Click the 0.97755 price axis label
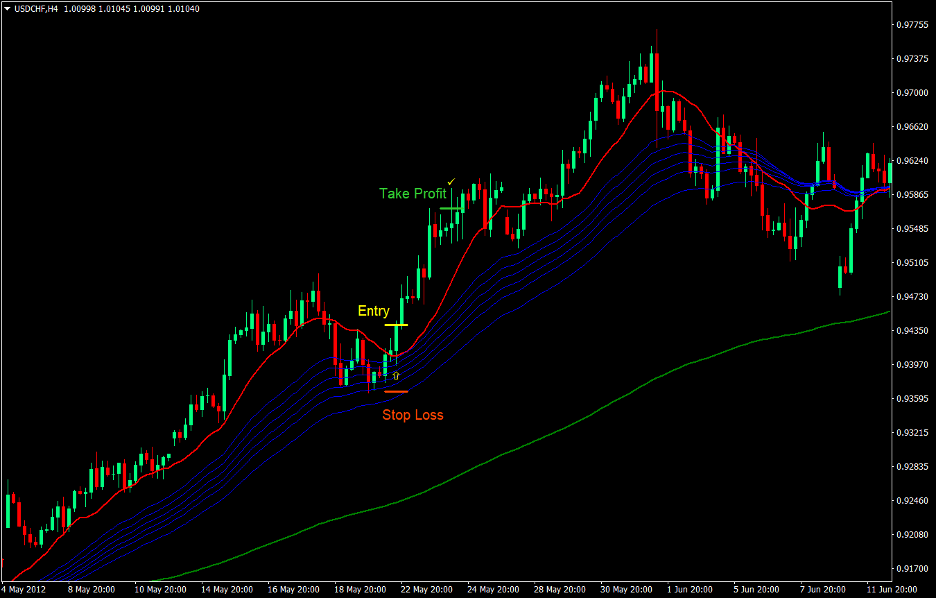This screenshot has width=936, height=598. [x=913, y=25]
